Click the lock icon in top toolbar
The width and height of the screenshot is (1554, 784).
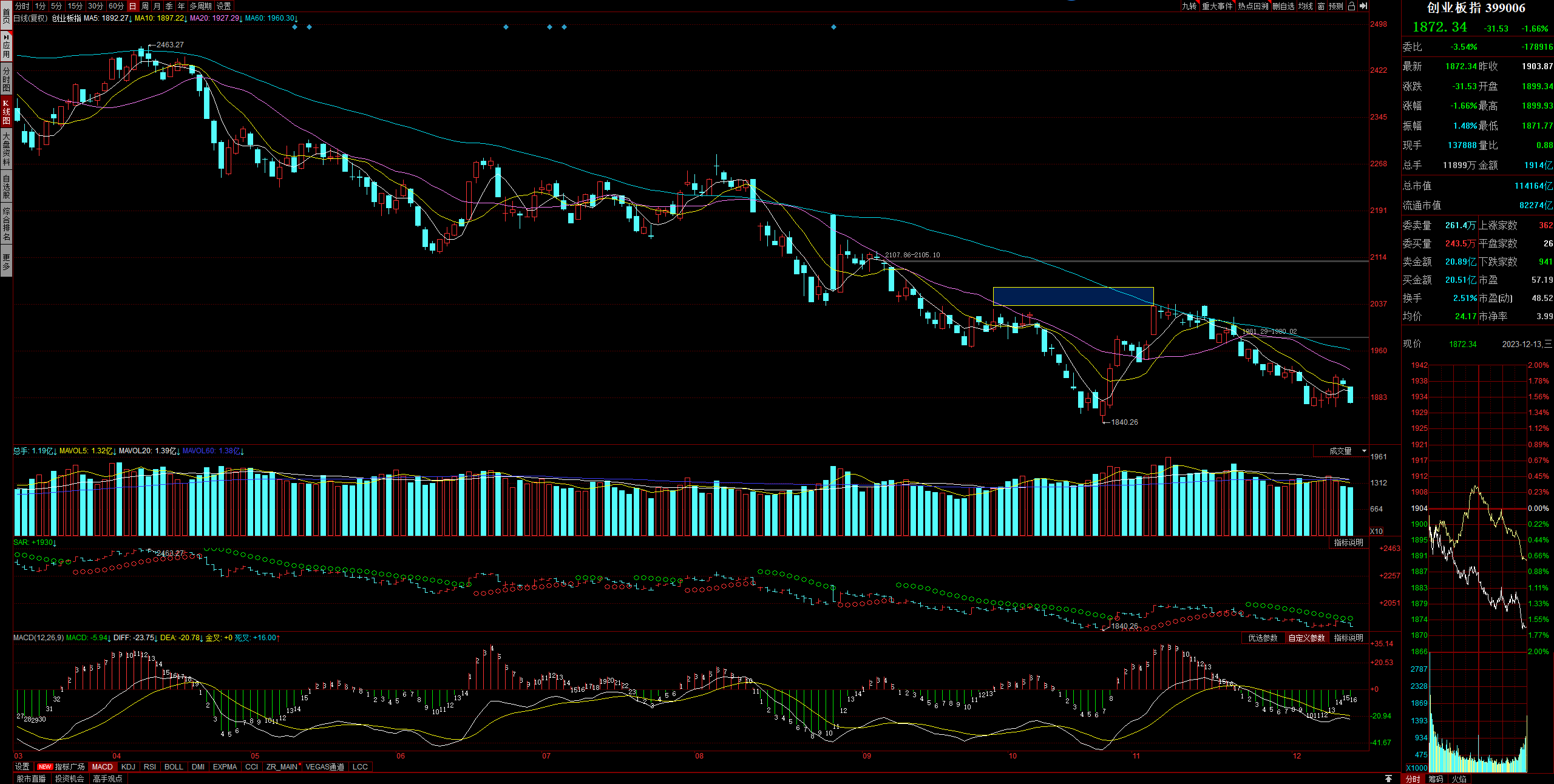click(1351, 6)
